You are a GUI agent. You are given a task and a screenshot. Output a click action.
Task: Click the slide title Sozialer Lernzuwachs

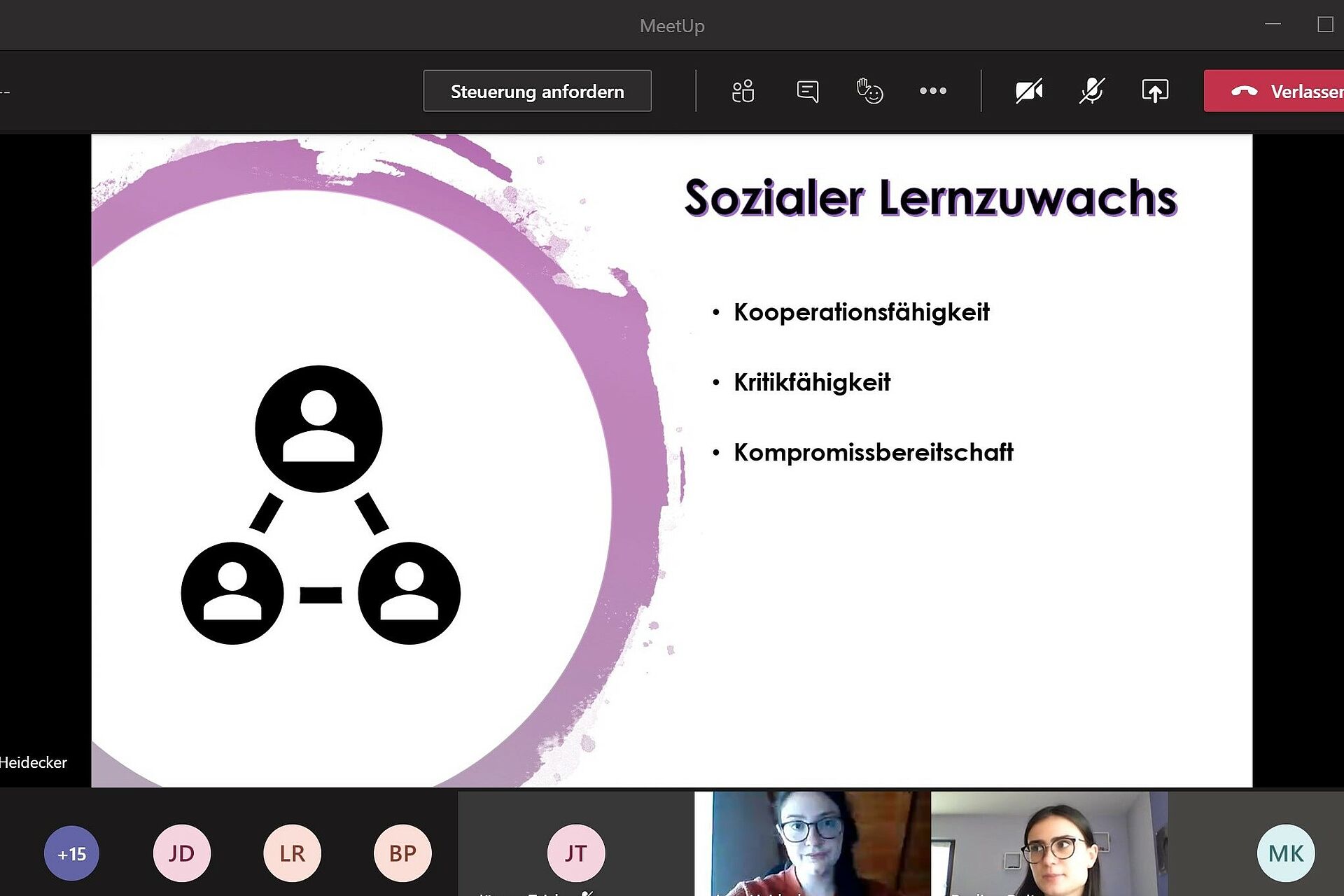pyautogui.click(x=930, y=197)
